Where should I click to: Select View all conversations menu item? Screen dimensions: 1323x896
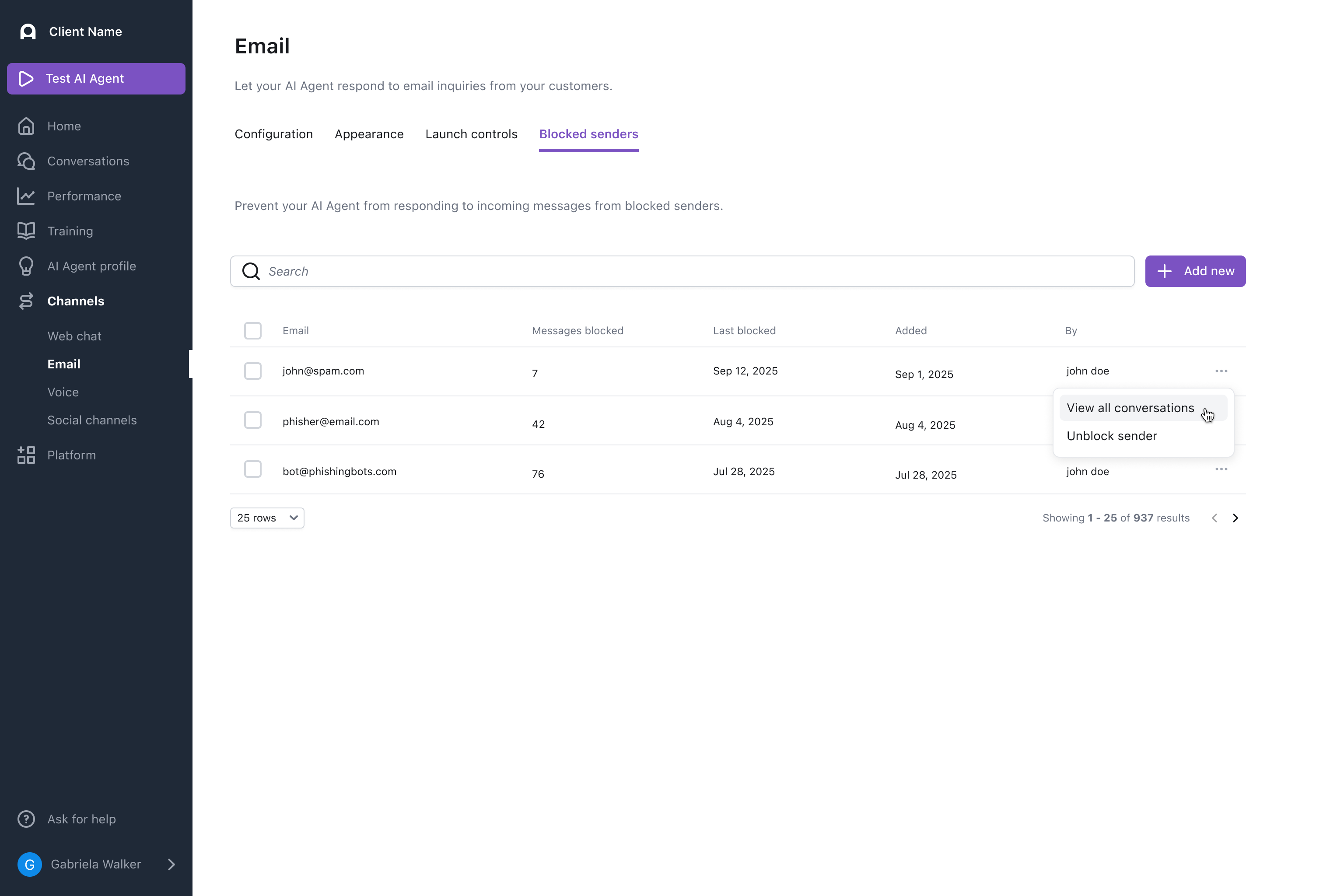point(1130,408)
